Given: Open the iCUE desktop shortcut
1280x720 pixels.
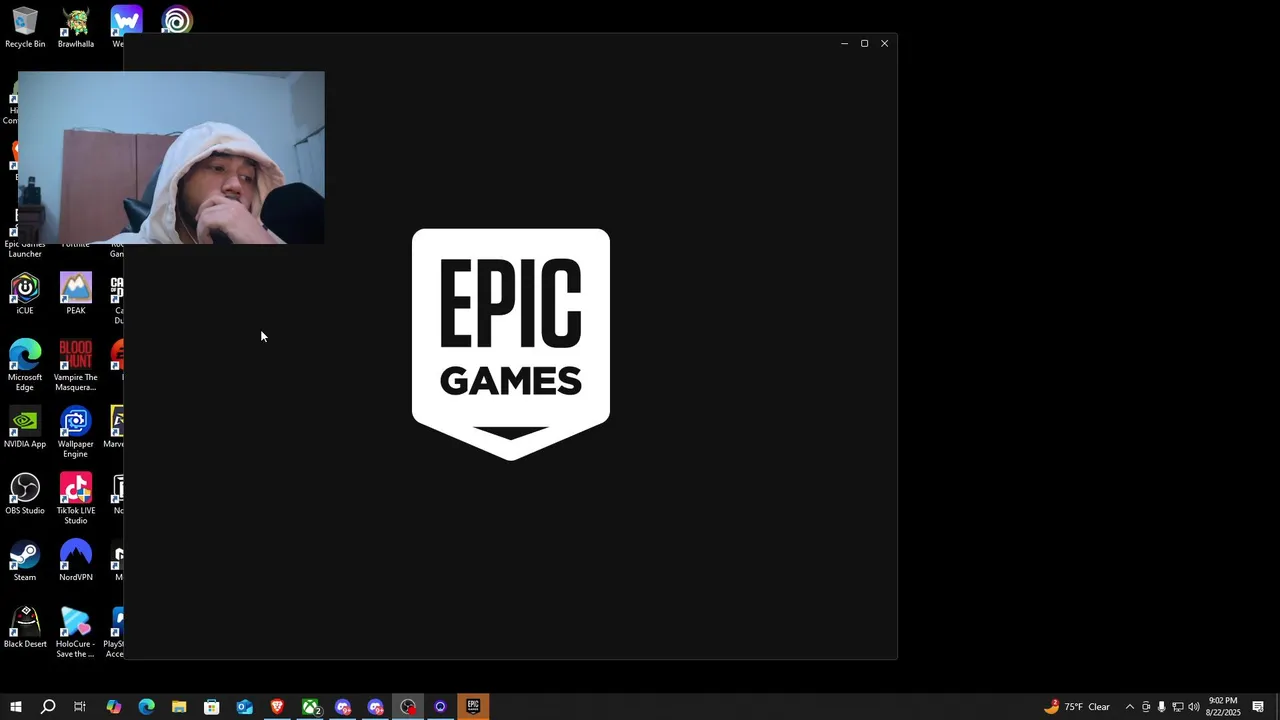Looking at the screenshot, I should point(25,294).
